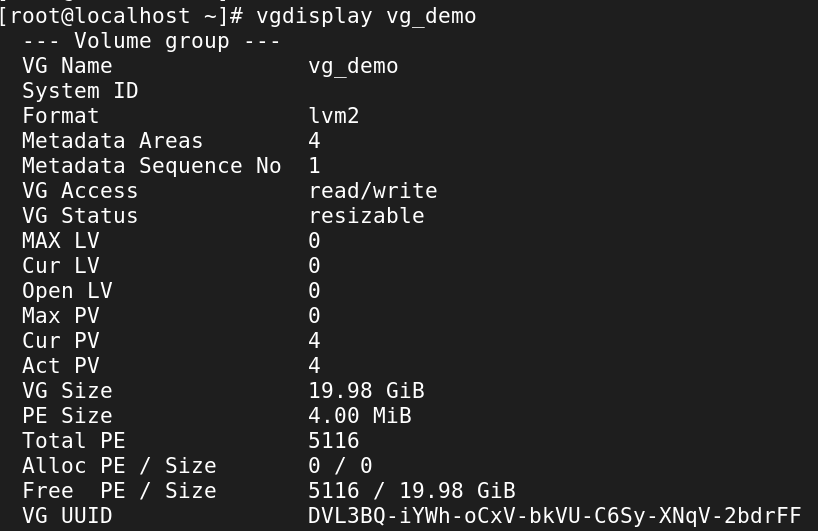
Task: Click the Cur LV label
Action: click(x=60, y=266)
